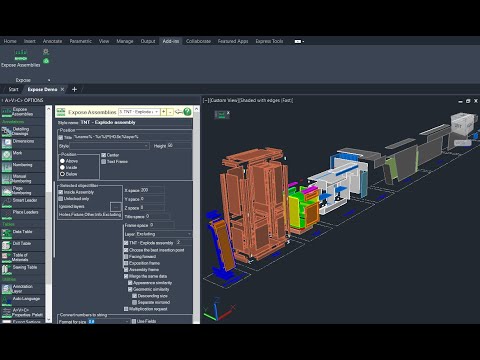This screenshot has width=480, height=360.
Task: Expand the Expose ribbon panel arrow
Action: pos(49,80)
